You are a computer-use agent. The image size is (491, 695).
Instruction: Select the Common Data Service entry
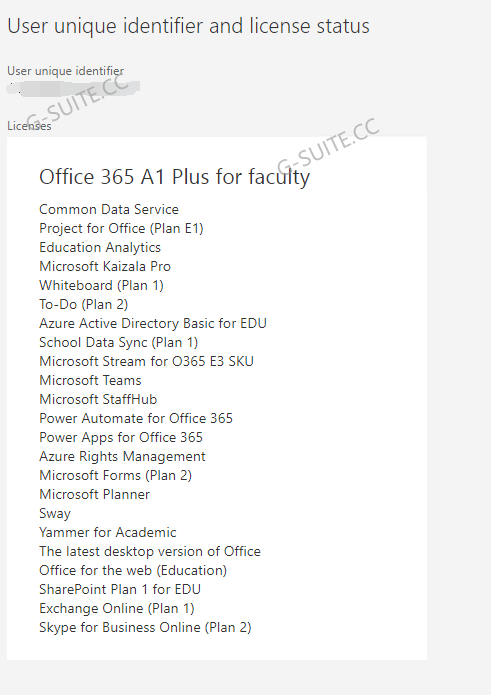(x=109, y=209)
